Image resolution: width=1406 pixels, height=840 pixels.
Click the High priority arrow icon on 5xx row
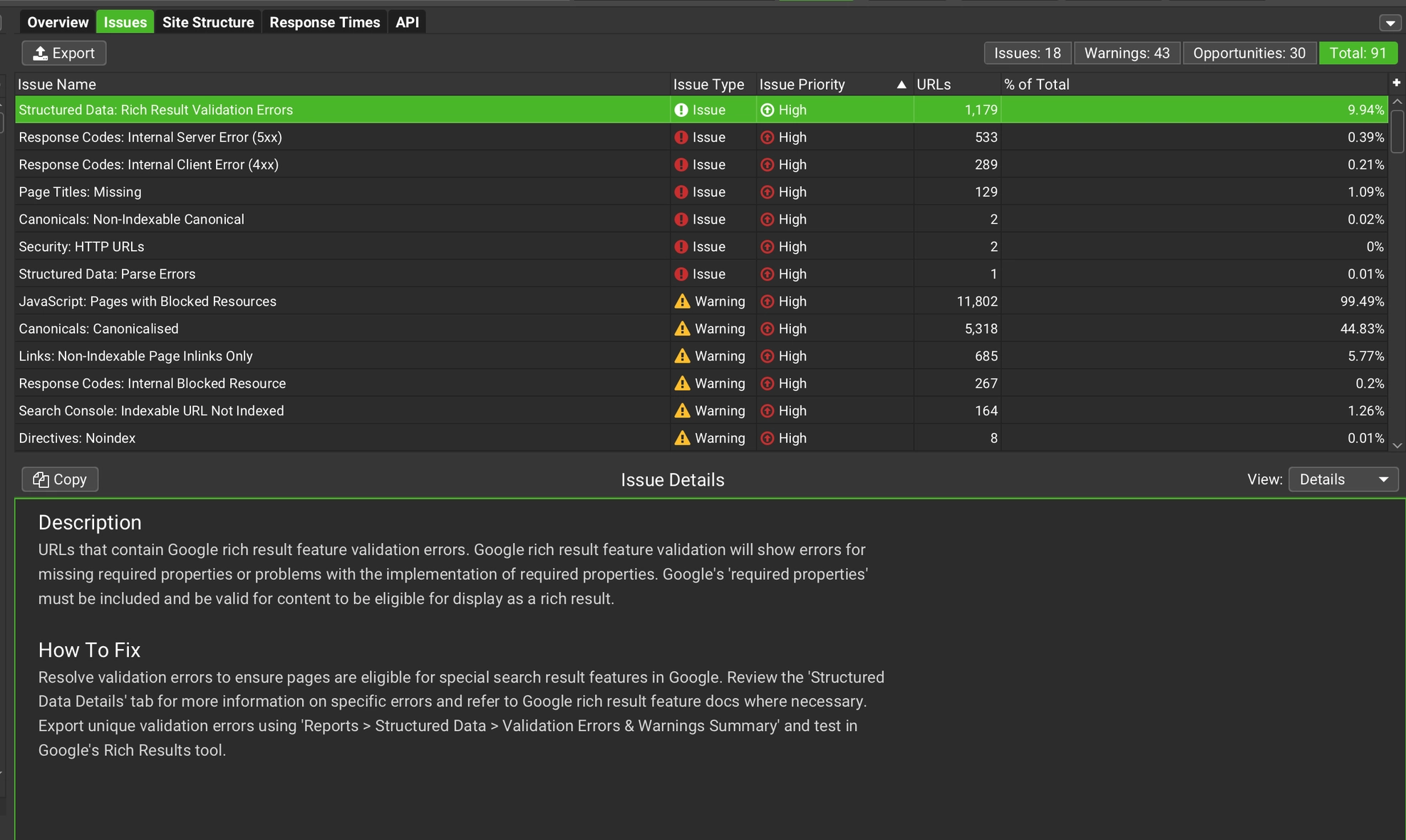(767, 137)
